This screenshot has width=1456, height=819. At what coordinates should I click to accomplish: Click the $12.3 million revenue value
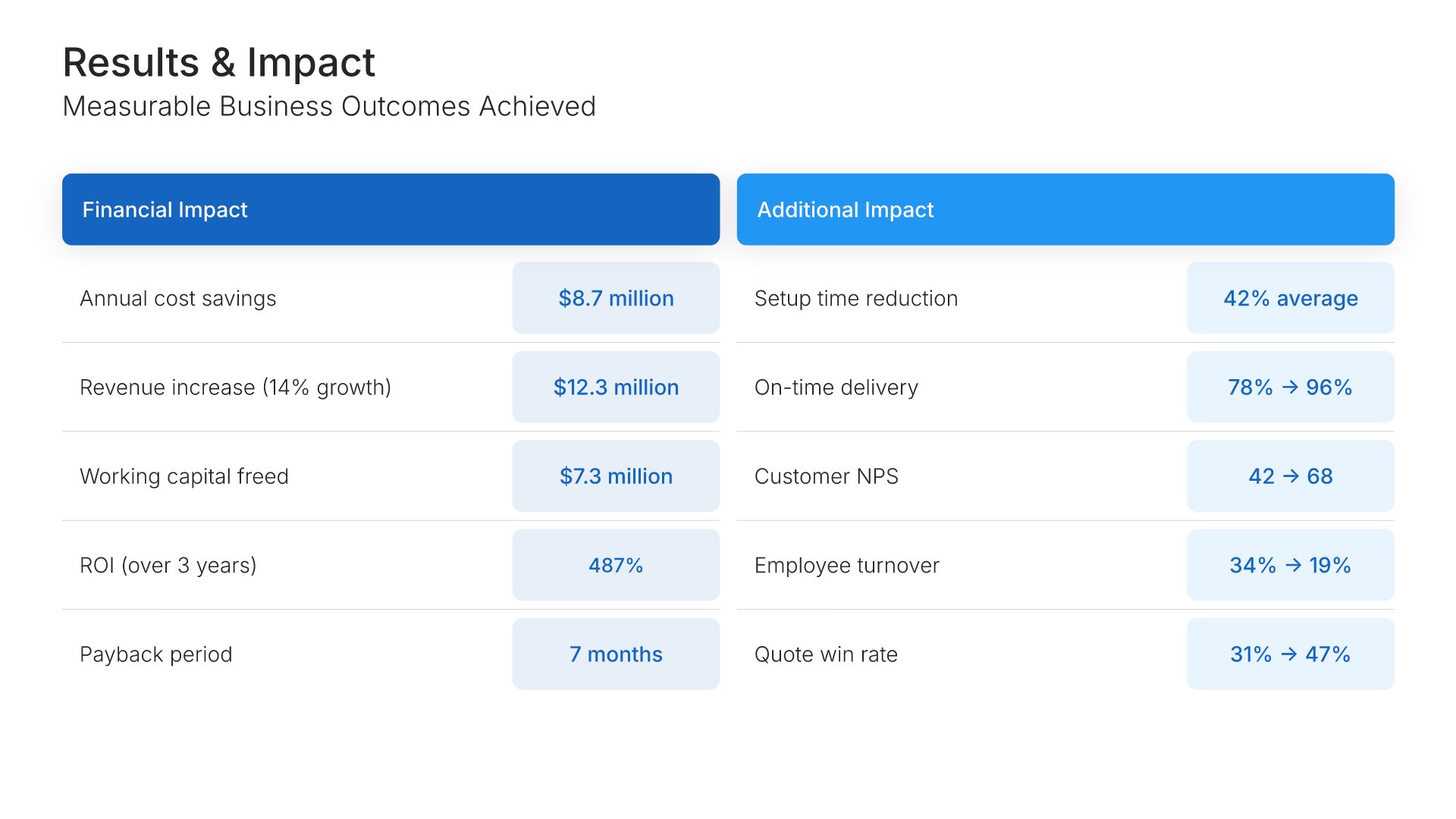616,388
